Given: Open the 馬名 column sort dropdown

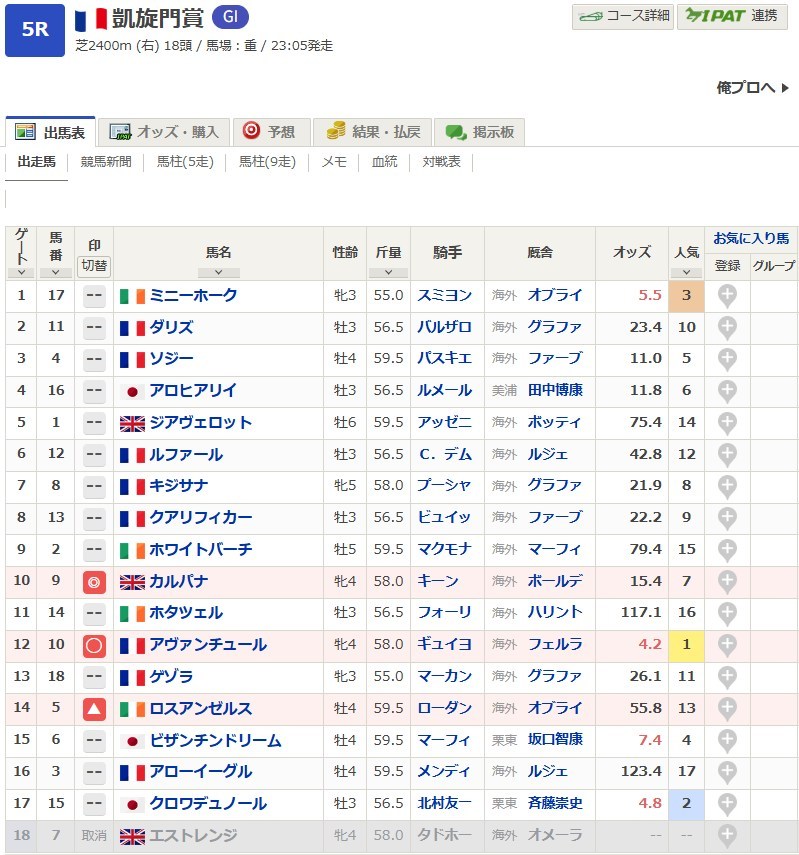Looking at the screenshot, I should (218, 272).
